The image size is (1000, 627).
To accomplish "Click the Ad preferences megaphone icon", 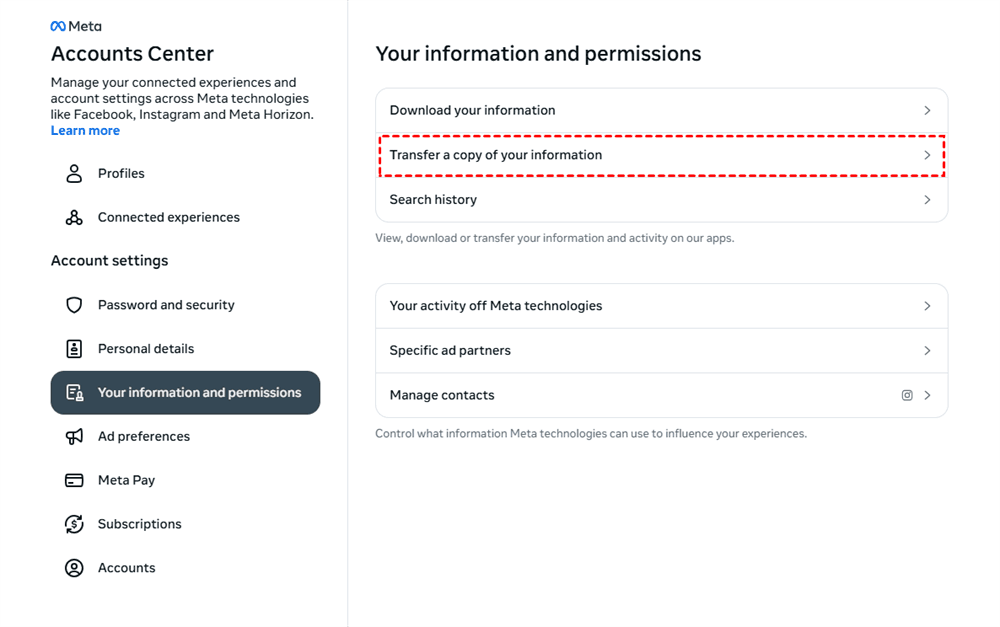I will point(74,437).
